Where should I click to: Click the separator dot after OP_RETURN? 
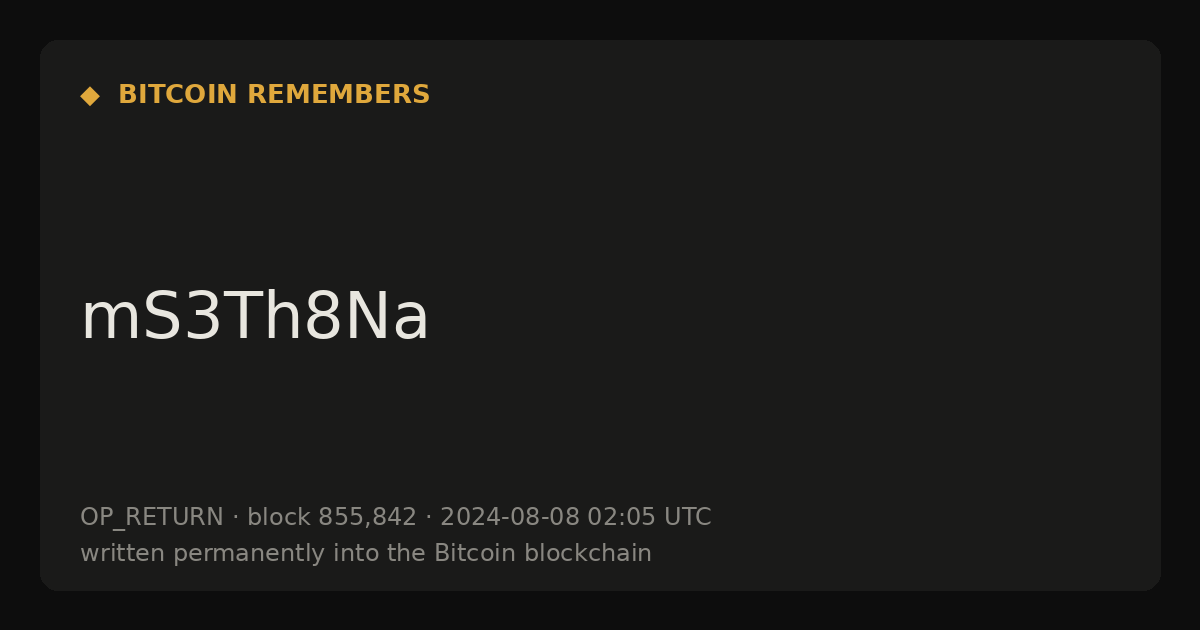point(235,518)
